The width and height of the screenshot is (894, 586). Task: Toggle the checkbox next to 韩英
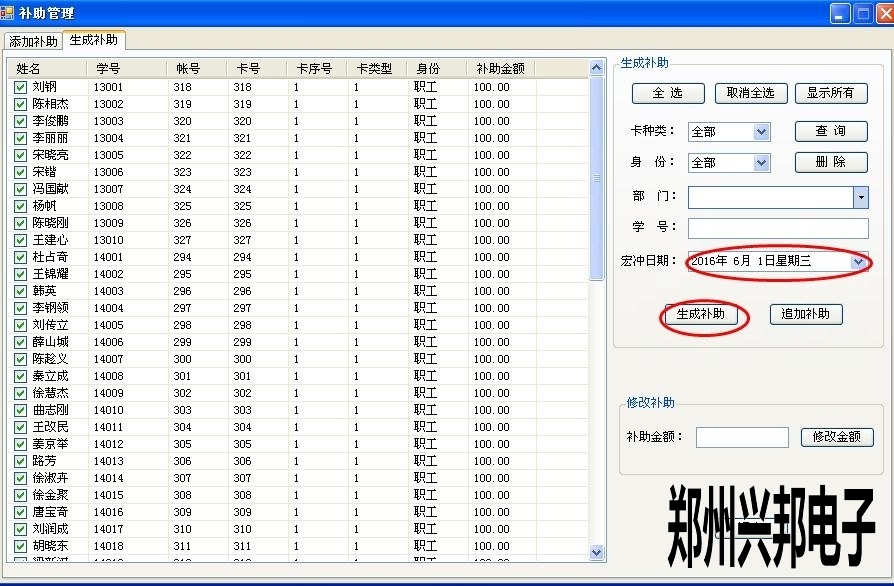(21, 291)
